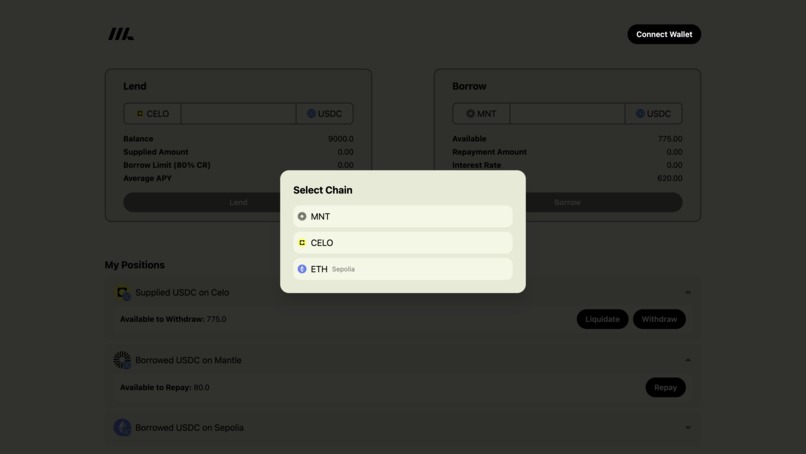806x454 pixels.
Task: Click the USDC coin icon in Borrow panel
Action: (640, 114)
